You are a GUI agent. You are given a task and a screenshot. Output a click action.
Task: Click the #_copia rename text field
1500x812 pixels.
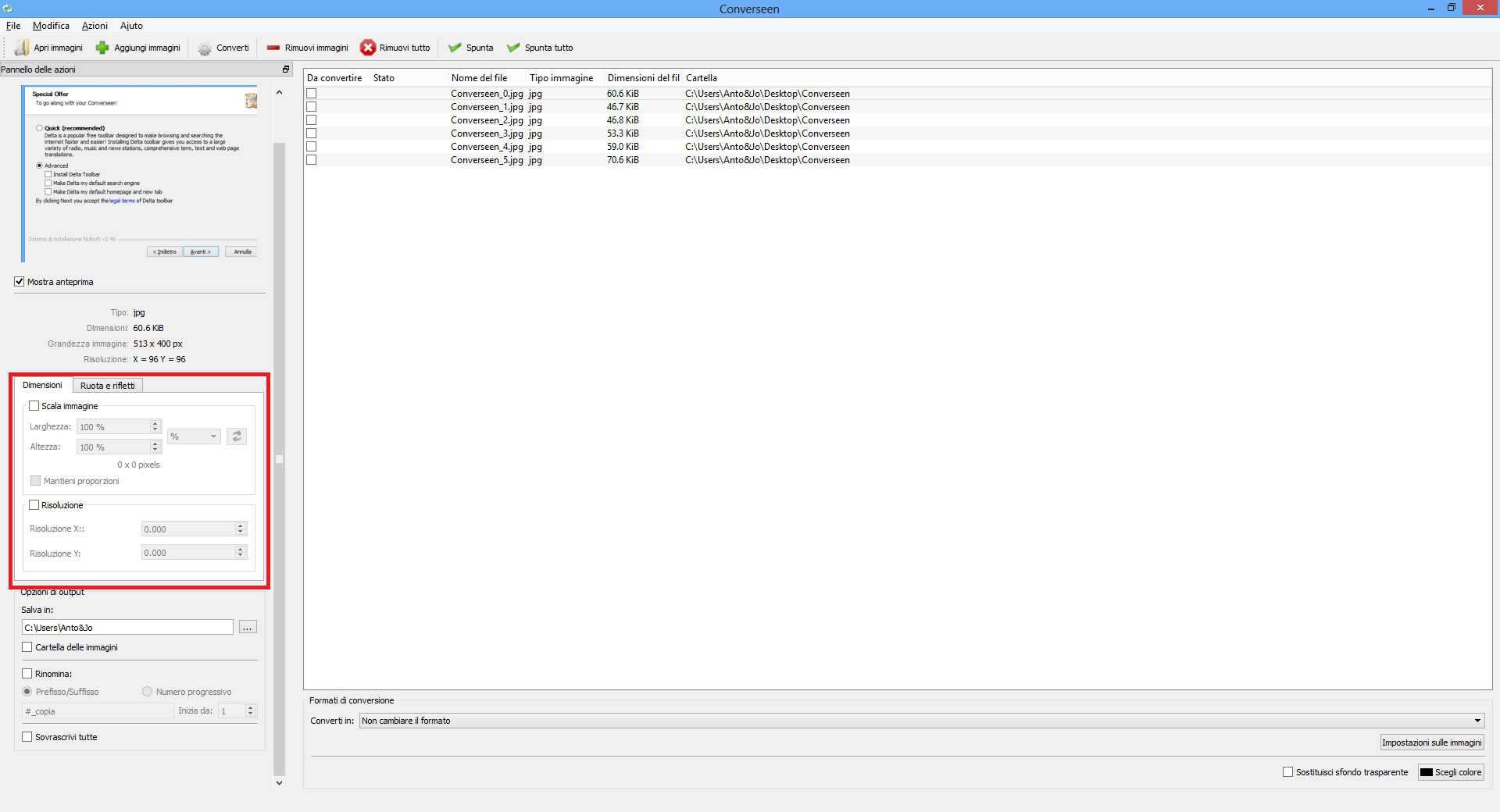pos(98,711)
